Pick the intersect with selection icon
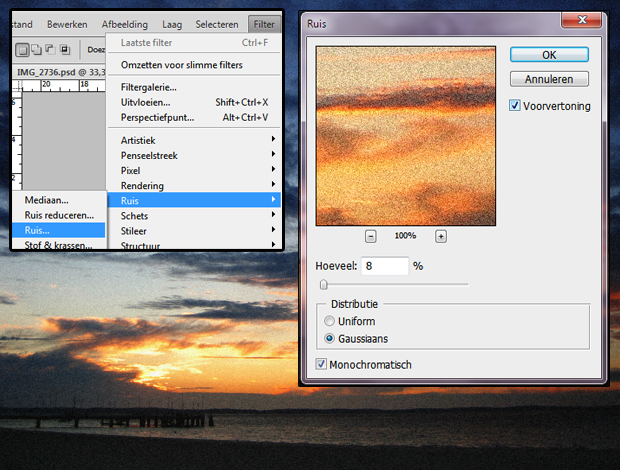 [x=64, y=49]
